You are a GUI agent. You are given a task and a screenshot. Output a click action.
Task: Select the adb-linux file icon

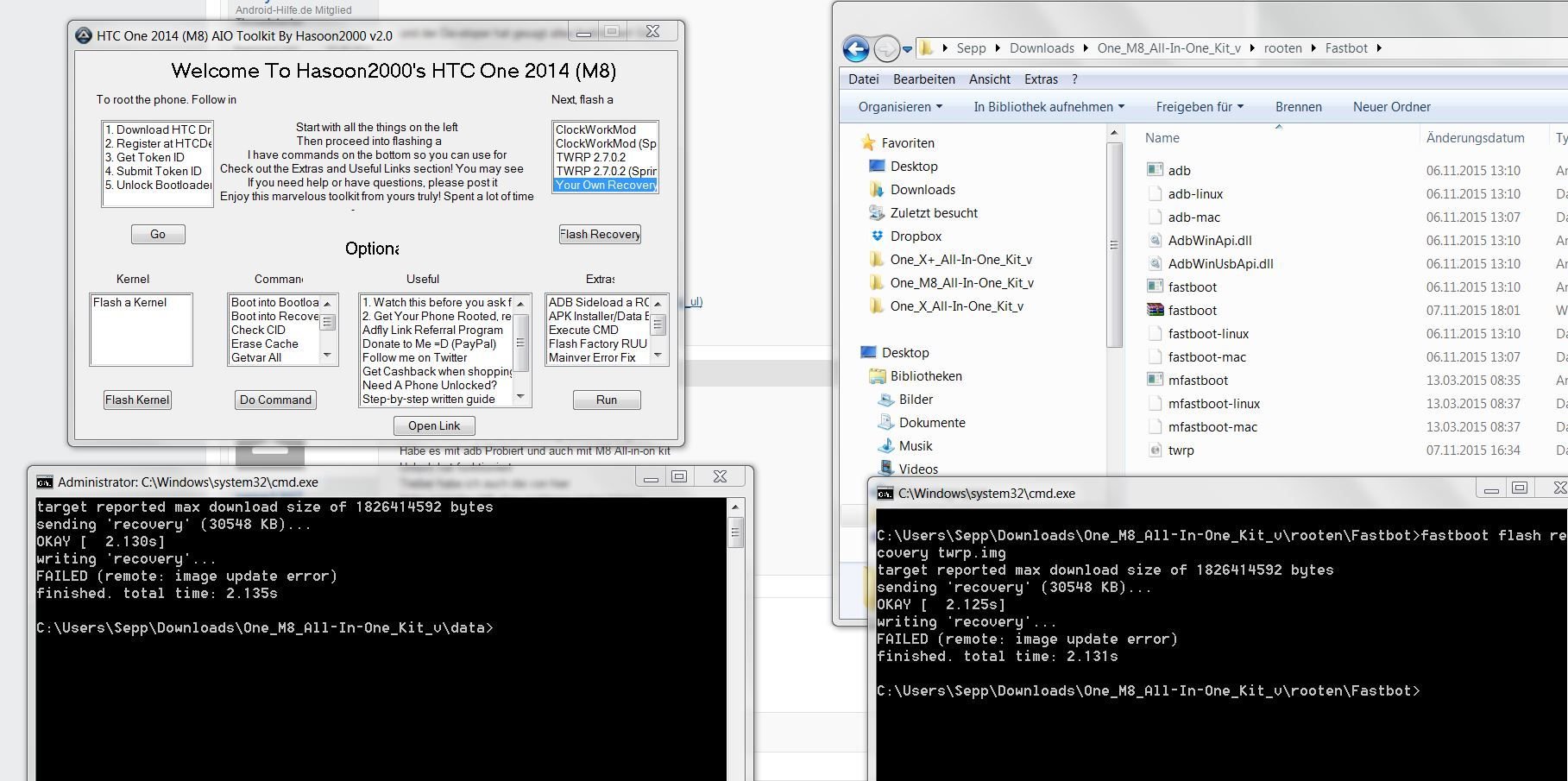pyautogui.click(x=1156, y=193)
